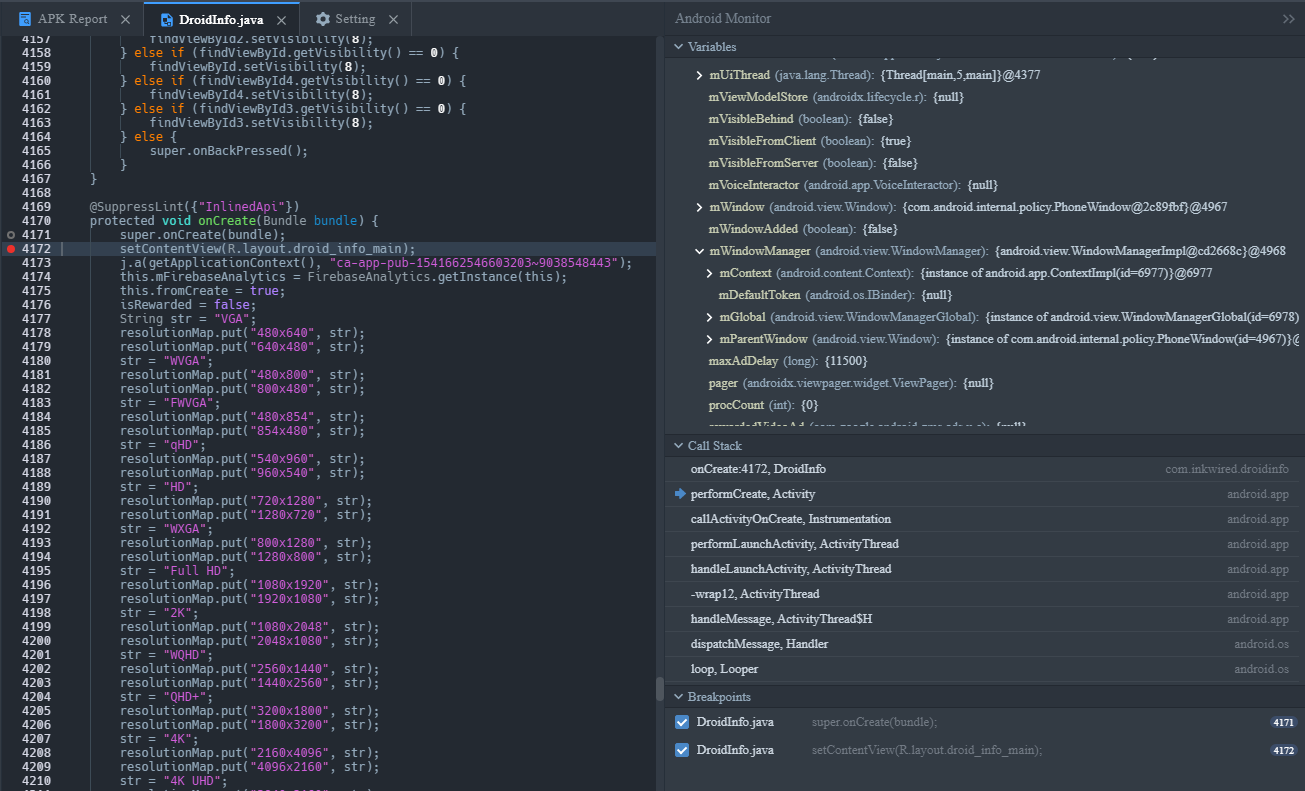Select onCreate:4172 stack frame
The image size is (1305, 791).
click(x=758, y=469)
